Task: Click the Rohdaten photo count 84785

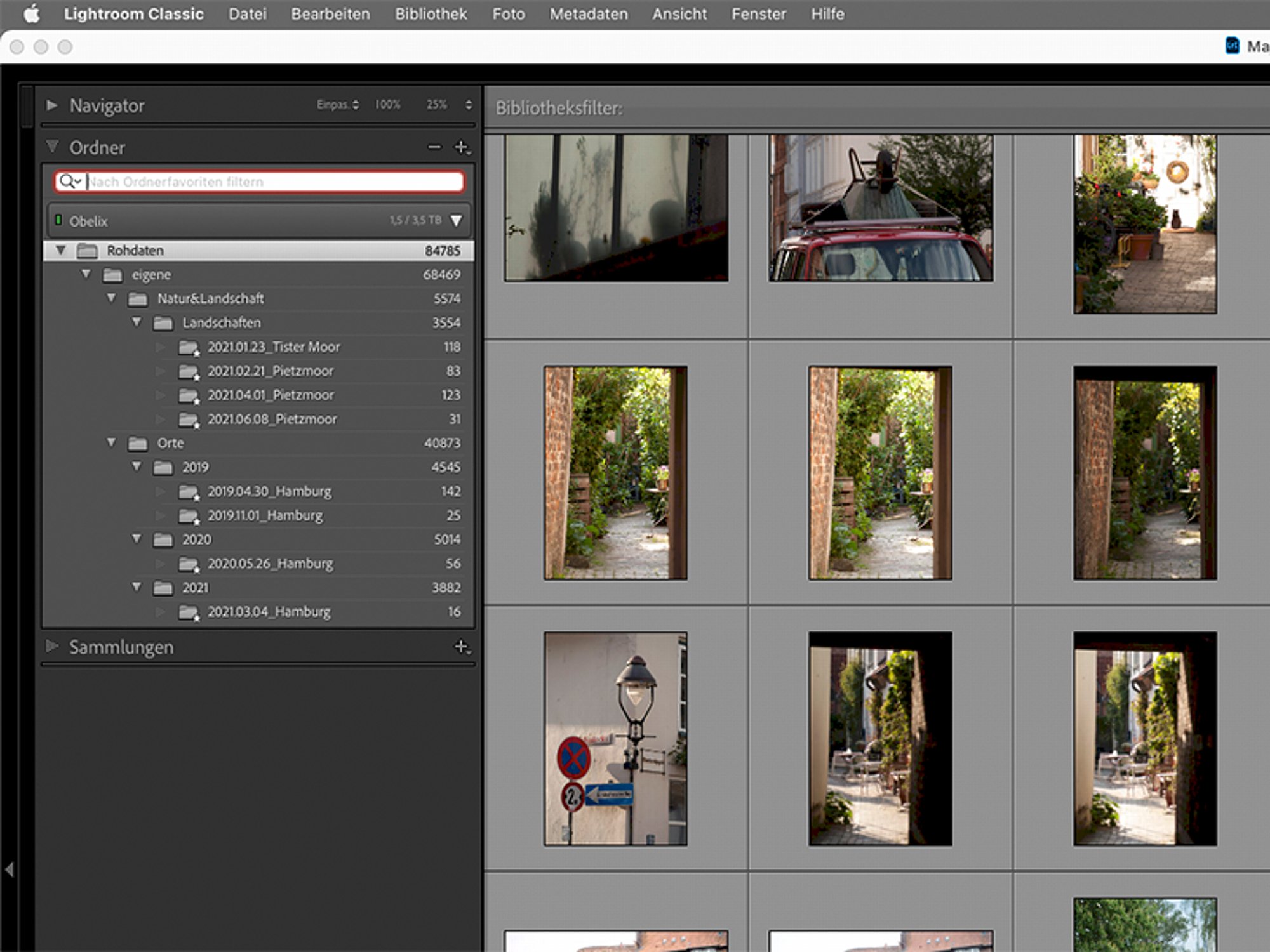Action: tap(443, 251)
